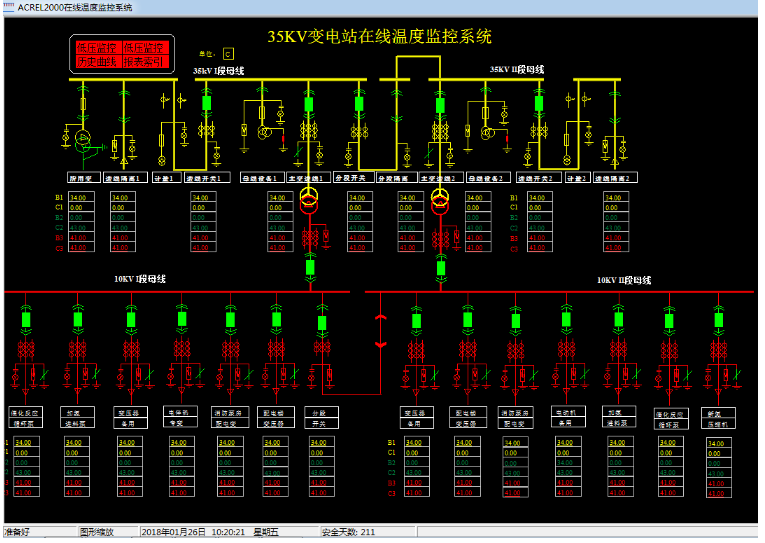Screen dimensions: 765x543
Task: Toggle the green breaker above 进线开关2
Action: tap(539, 103)
